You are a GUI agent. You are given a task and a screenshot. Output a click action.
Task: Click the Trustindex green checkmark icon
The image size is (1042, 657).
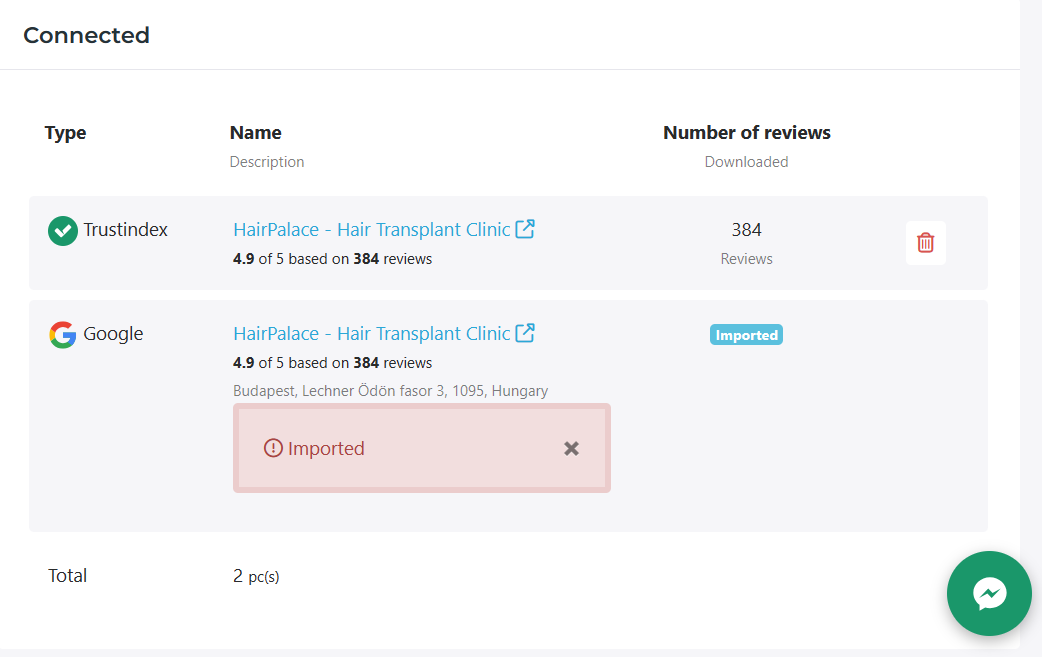point(62,230)
